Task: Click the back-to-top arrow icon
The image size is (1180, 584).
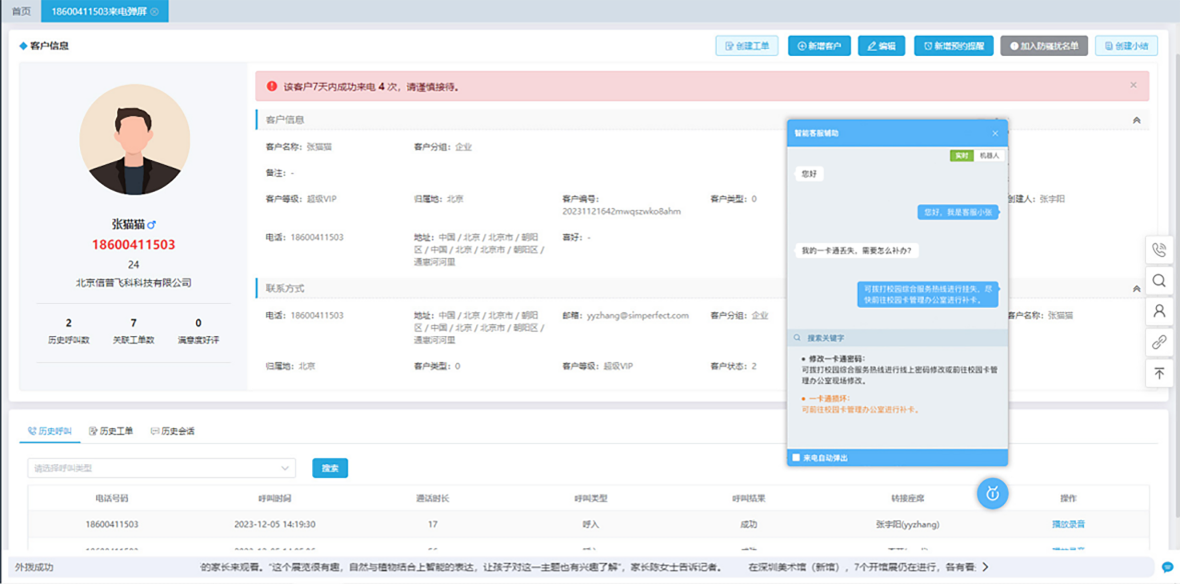Action: [1159, 373]
